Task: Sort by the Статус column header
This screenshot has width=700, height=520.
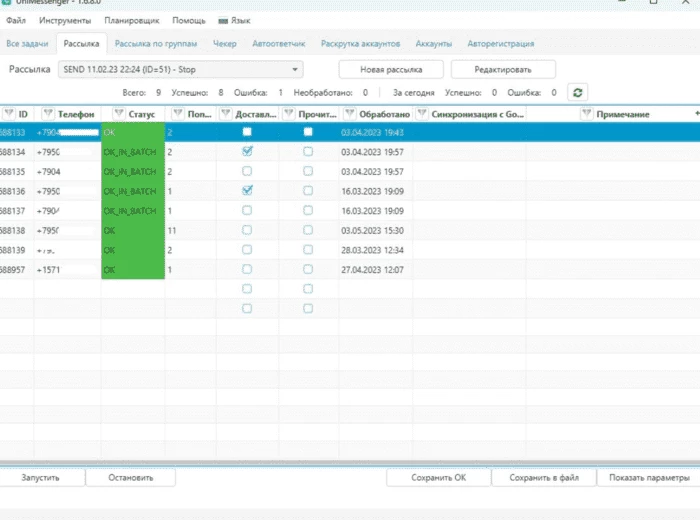Action: coord(142,114)
